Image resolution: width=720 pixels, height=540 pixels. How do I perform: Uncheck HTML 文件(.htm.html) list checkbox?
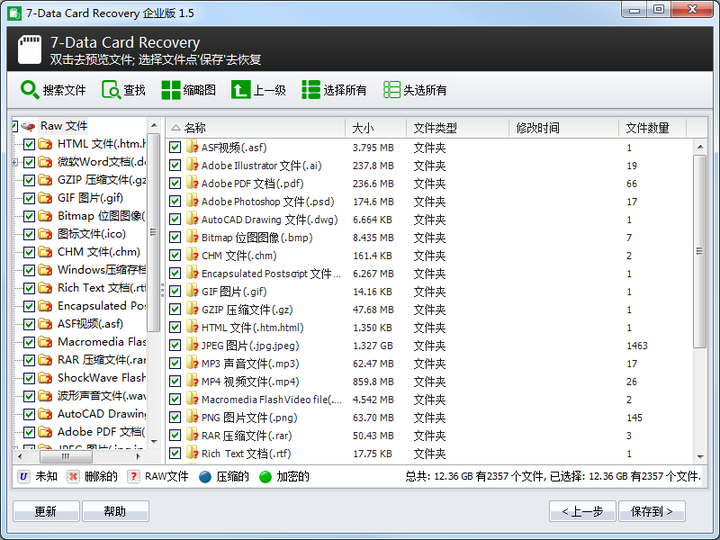tap(175, 327)
